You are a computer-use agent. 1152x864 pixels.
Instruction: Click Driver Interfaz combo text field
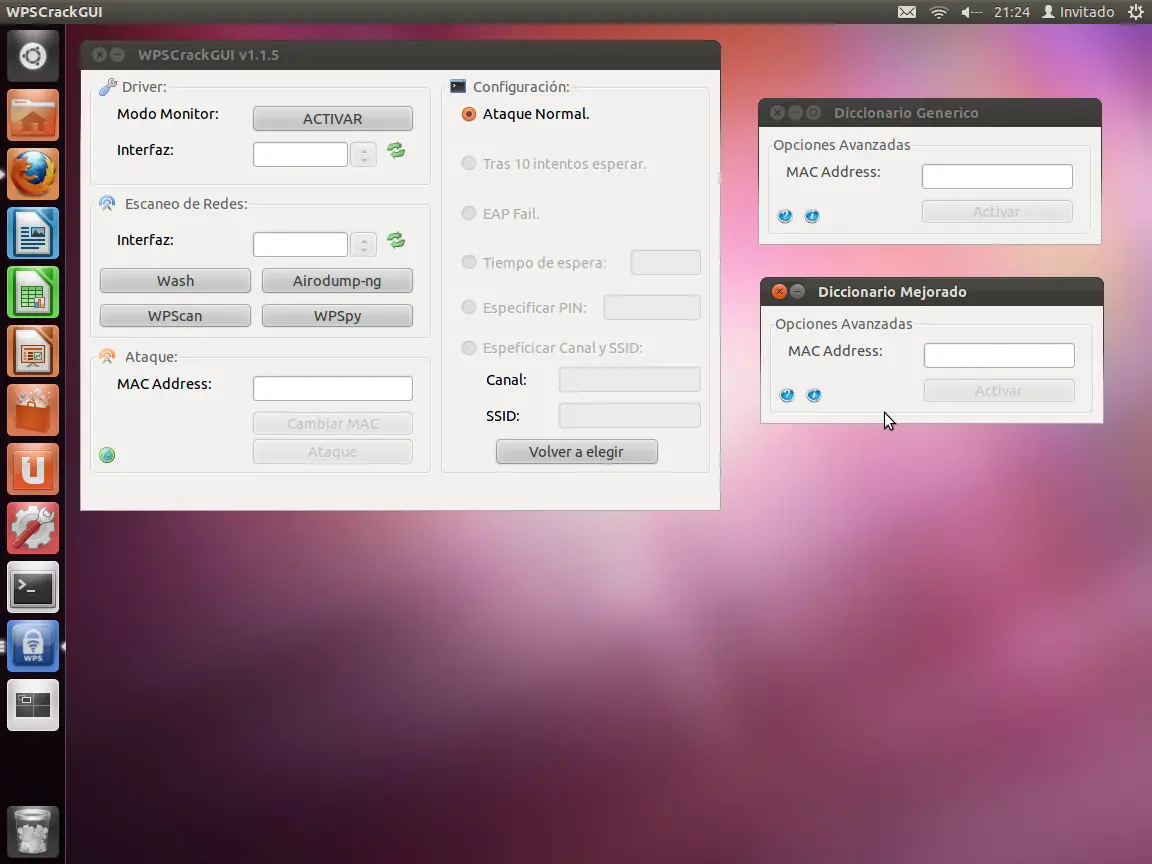coord(300,154)
